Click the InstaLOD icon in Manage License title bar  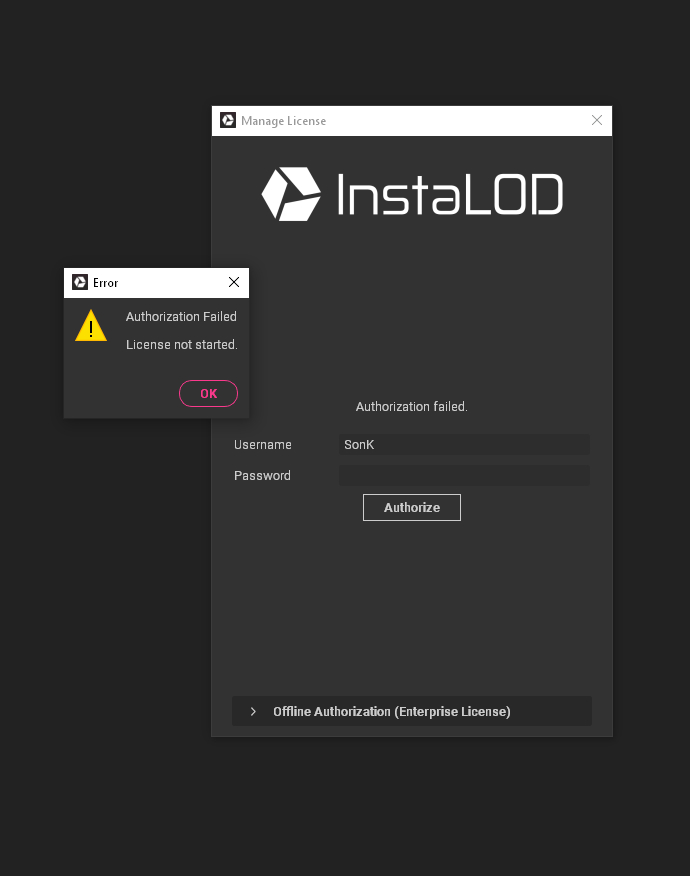tap(228, 121)
